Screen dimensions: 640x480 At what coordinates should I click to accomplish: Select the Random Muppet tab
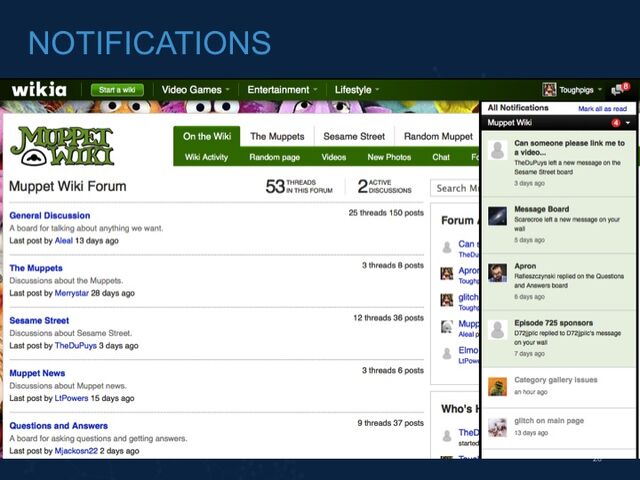438,136
